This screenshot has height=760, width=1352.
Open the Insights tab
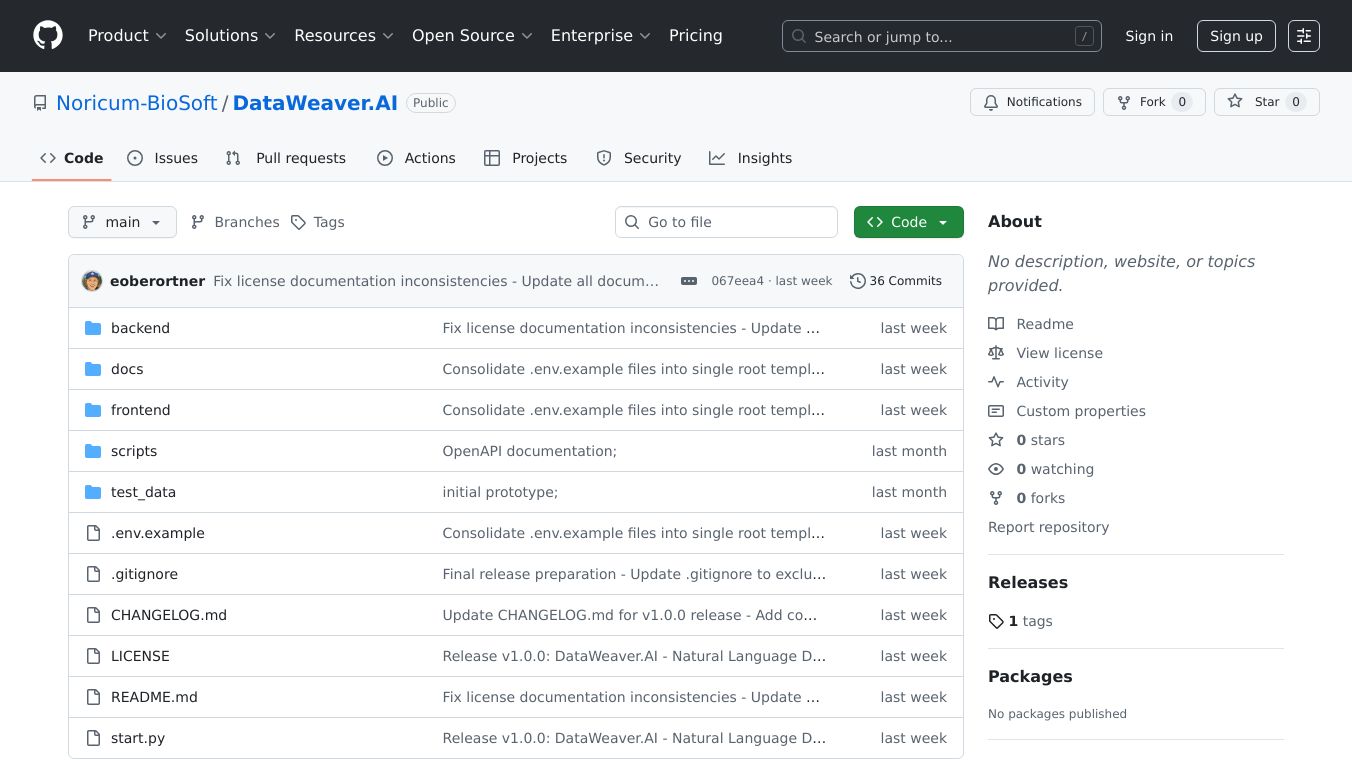click(751, 158)
